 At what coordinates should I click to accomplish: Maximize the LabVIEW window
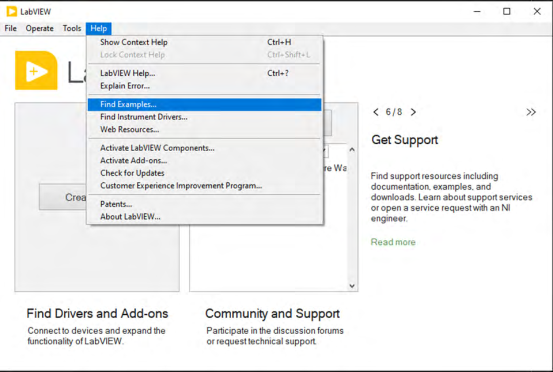pos(506,12)
